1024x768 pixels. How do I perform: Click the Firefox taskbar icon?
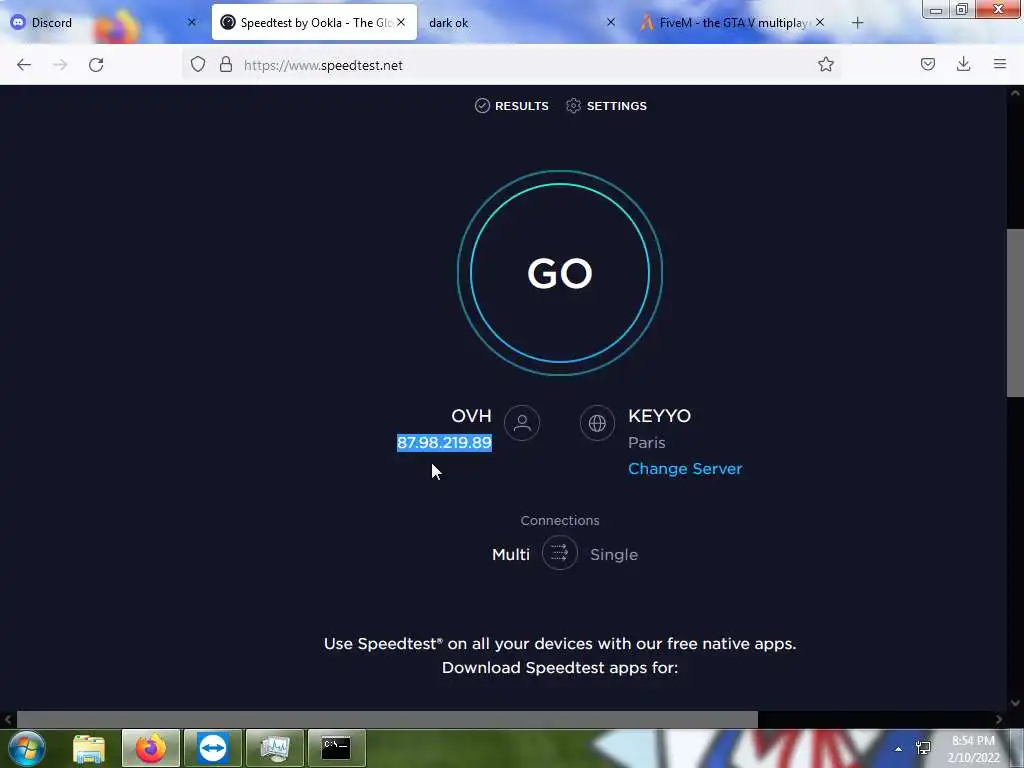151,748
